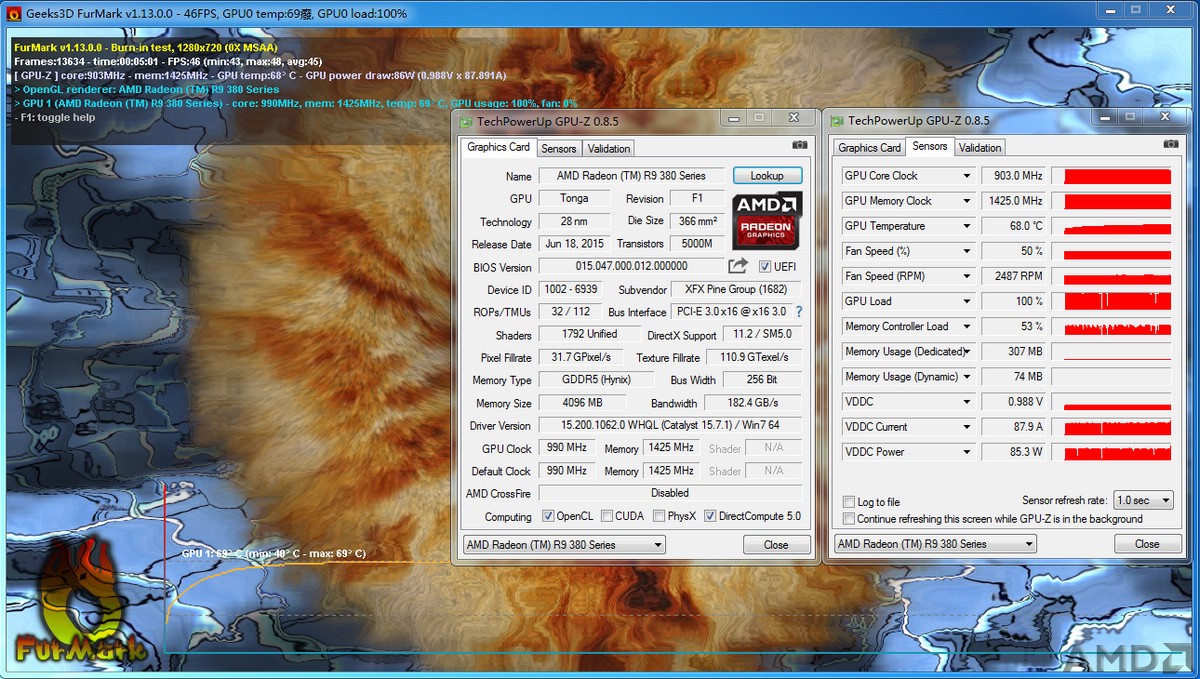1200x679 pixels.
Task: Open the VDDC Current sensor dropdown
Action: coord(967,427)
